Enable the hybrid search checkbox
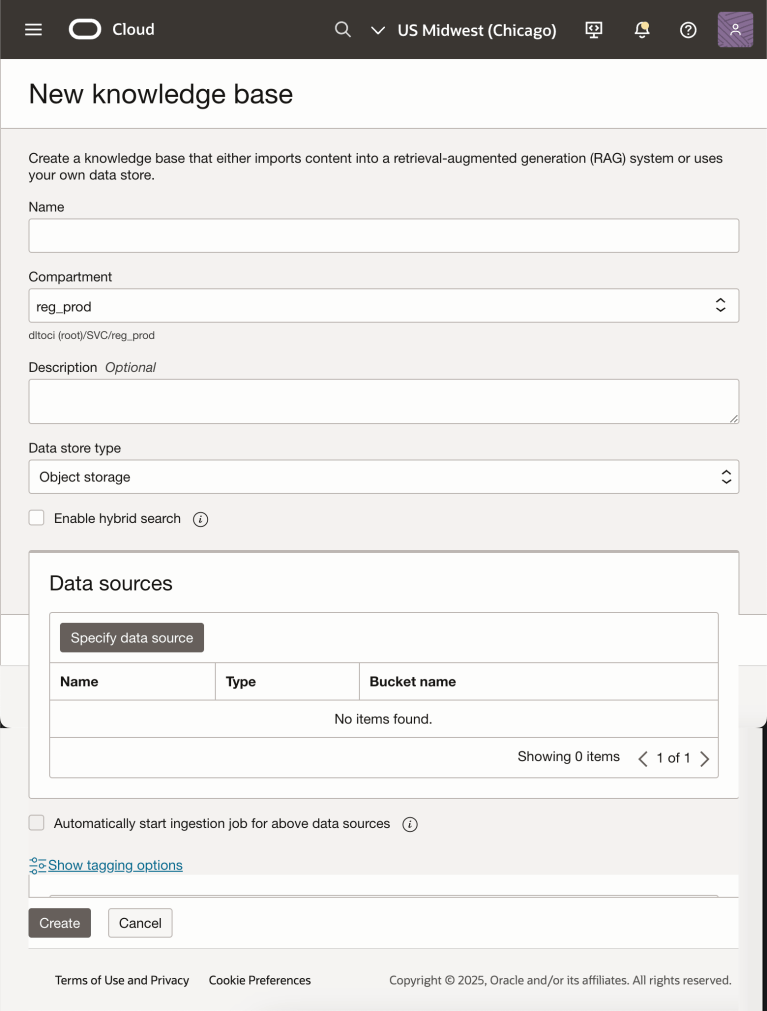Image resolution: width=767 pixels, height=1011 pixels. pyautogui.click(x=36, y=518)
